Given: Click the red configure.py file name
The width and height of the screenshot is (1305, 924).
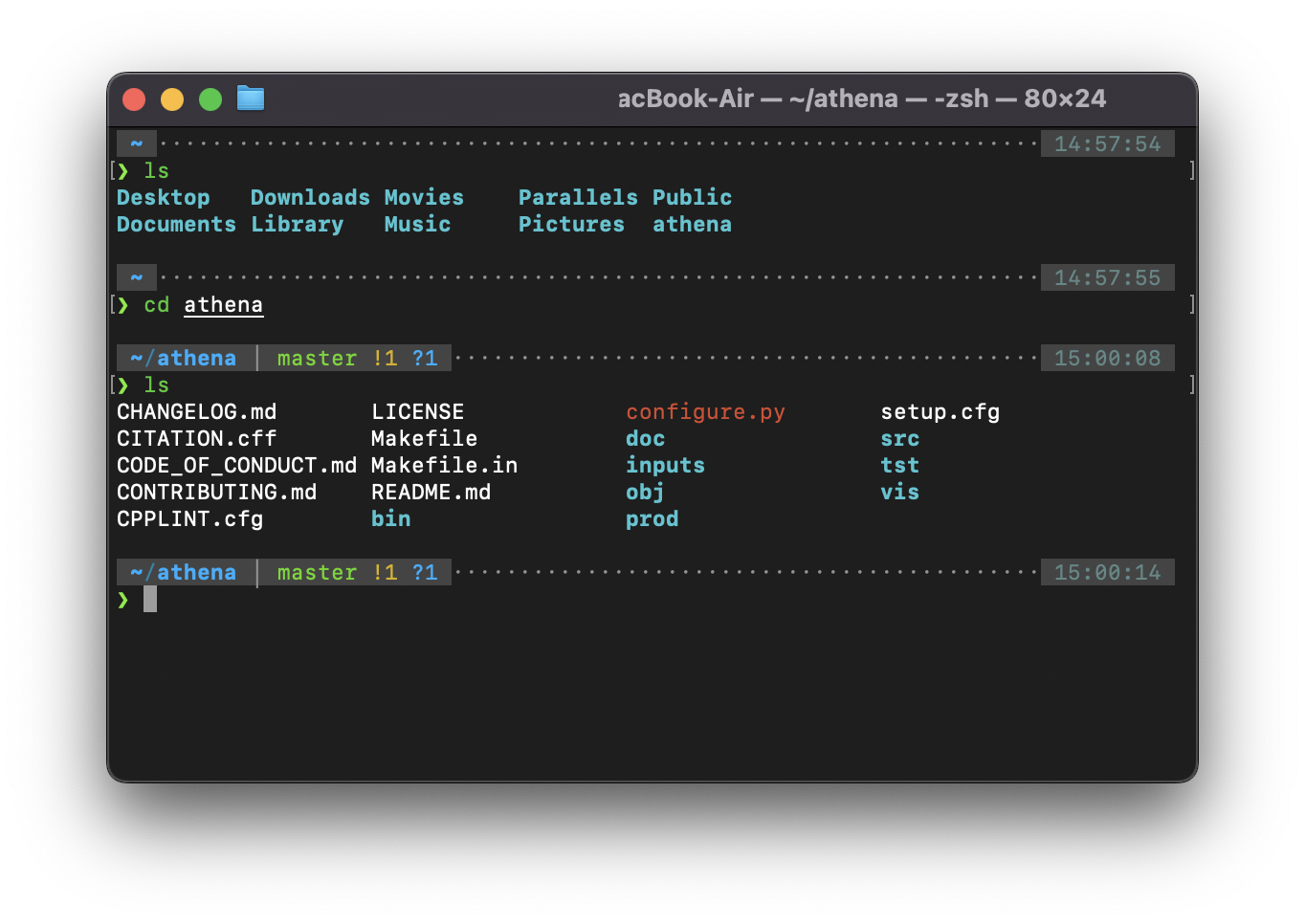Looking at the screenshot, I should coord(705,412).
